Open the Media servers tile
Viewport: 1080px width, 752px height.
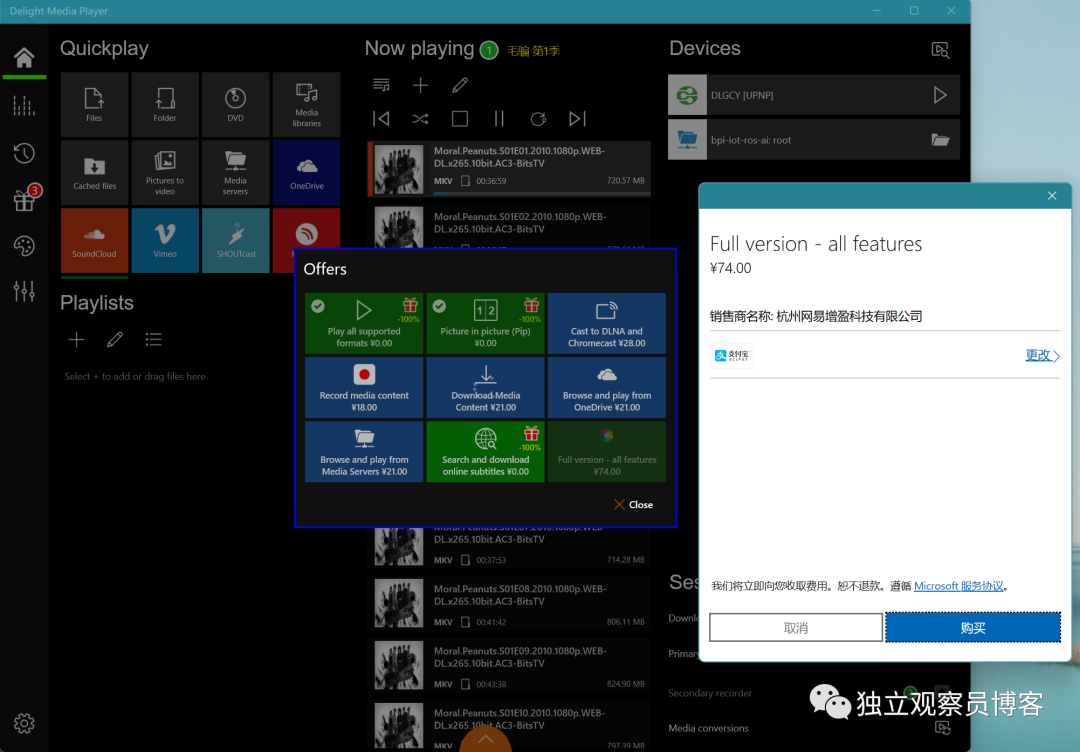[236, 173]
